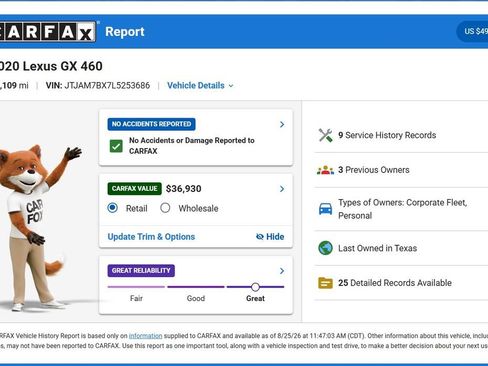Image resolution: width=488 pixels, height=366 pixels.
Task: Click the US price button in the header
Action: pos(472,32)
